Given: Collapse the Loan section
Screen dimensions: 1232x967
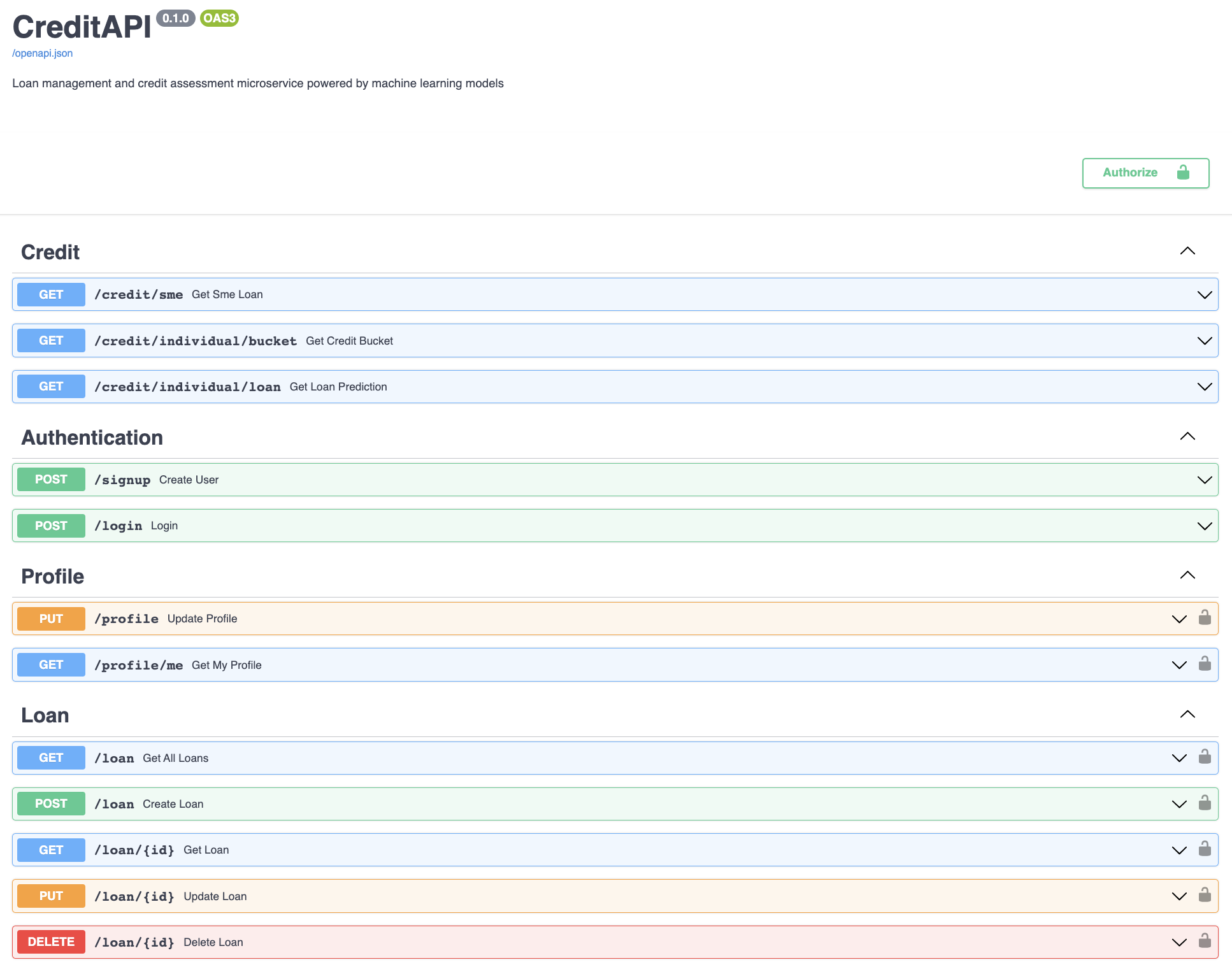Looking at the screenshot, I should point(1187,713).
